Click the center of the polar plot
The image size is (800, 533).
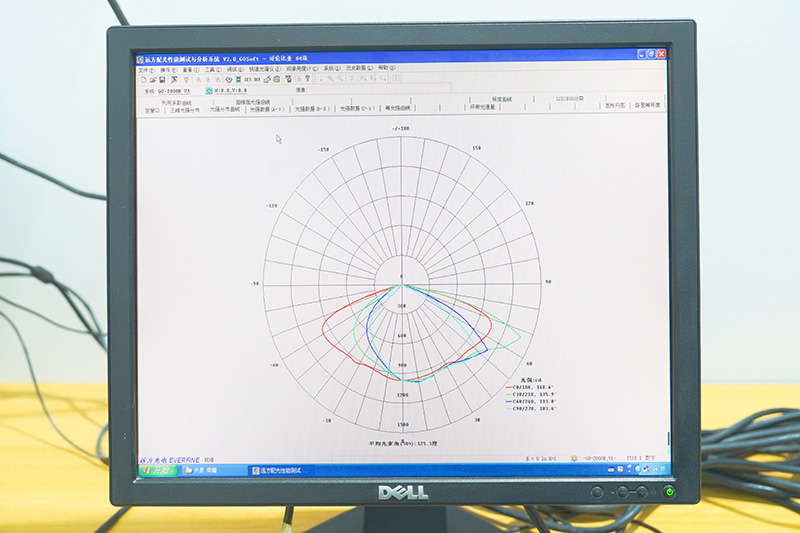coord(402,278)
